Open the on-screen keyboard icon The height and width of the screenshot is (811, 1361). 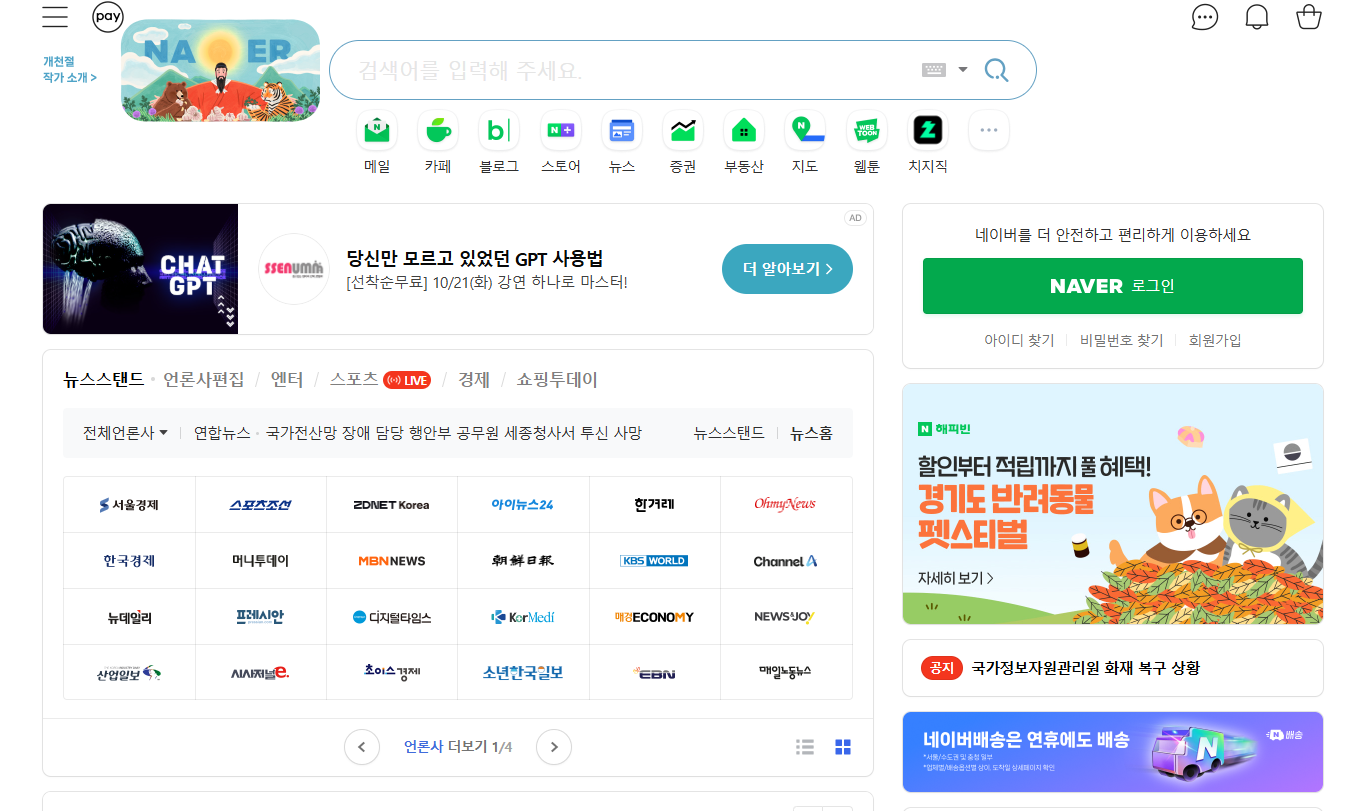(933, 70)
